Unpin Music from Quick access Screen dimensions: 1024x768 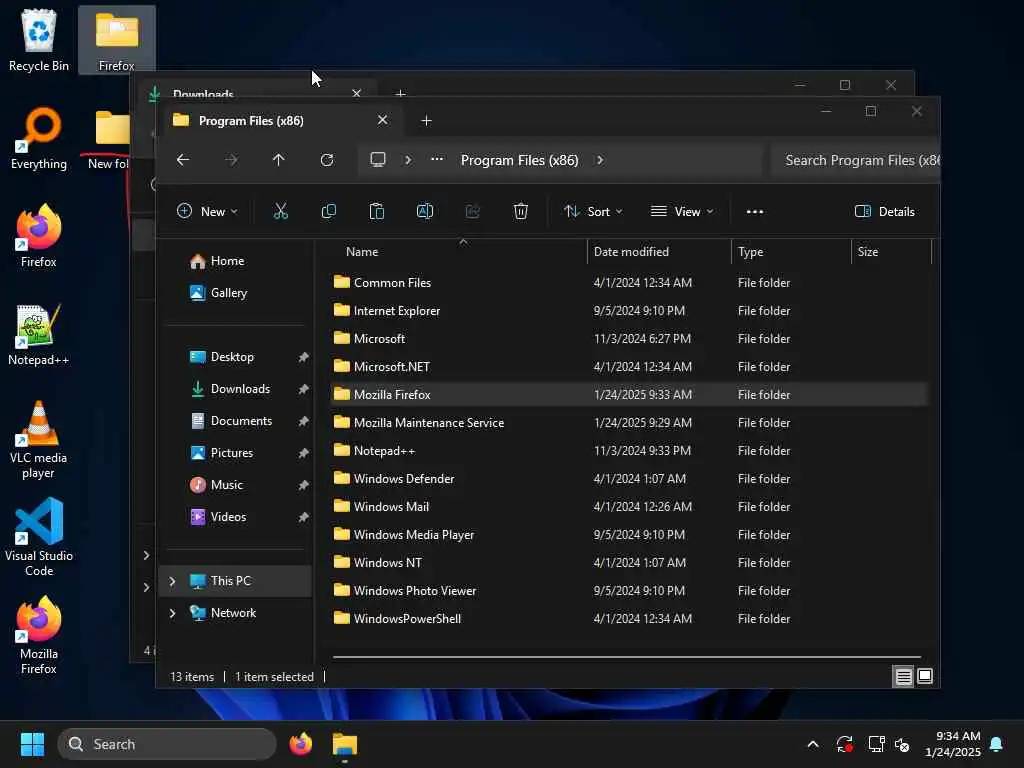303,485
